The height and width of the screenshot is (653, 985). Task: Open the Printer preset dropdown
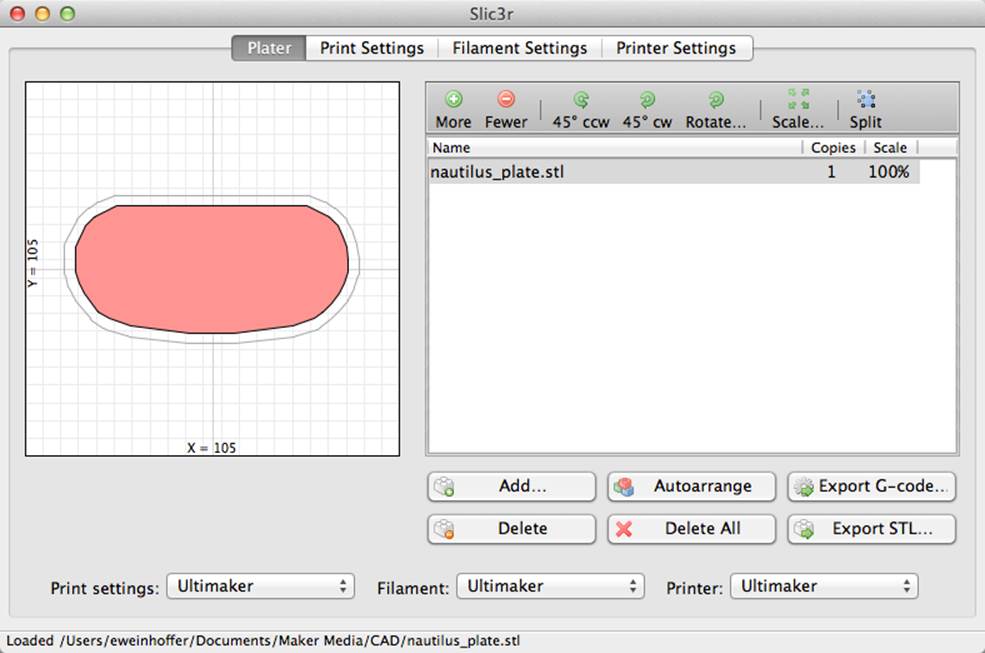click(824, 586)
